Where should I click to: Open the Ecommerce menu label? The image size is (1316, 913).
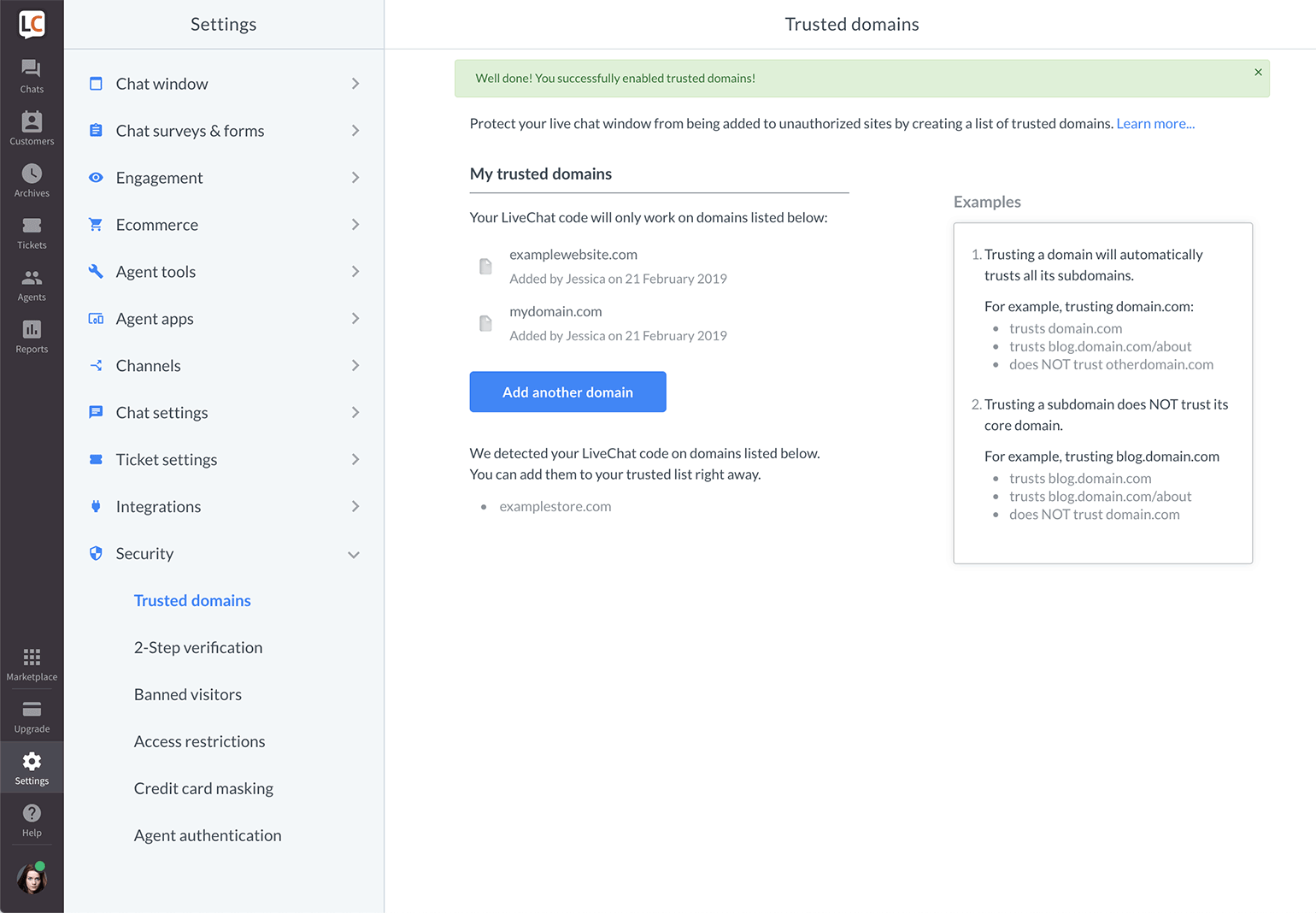157,225
